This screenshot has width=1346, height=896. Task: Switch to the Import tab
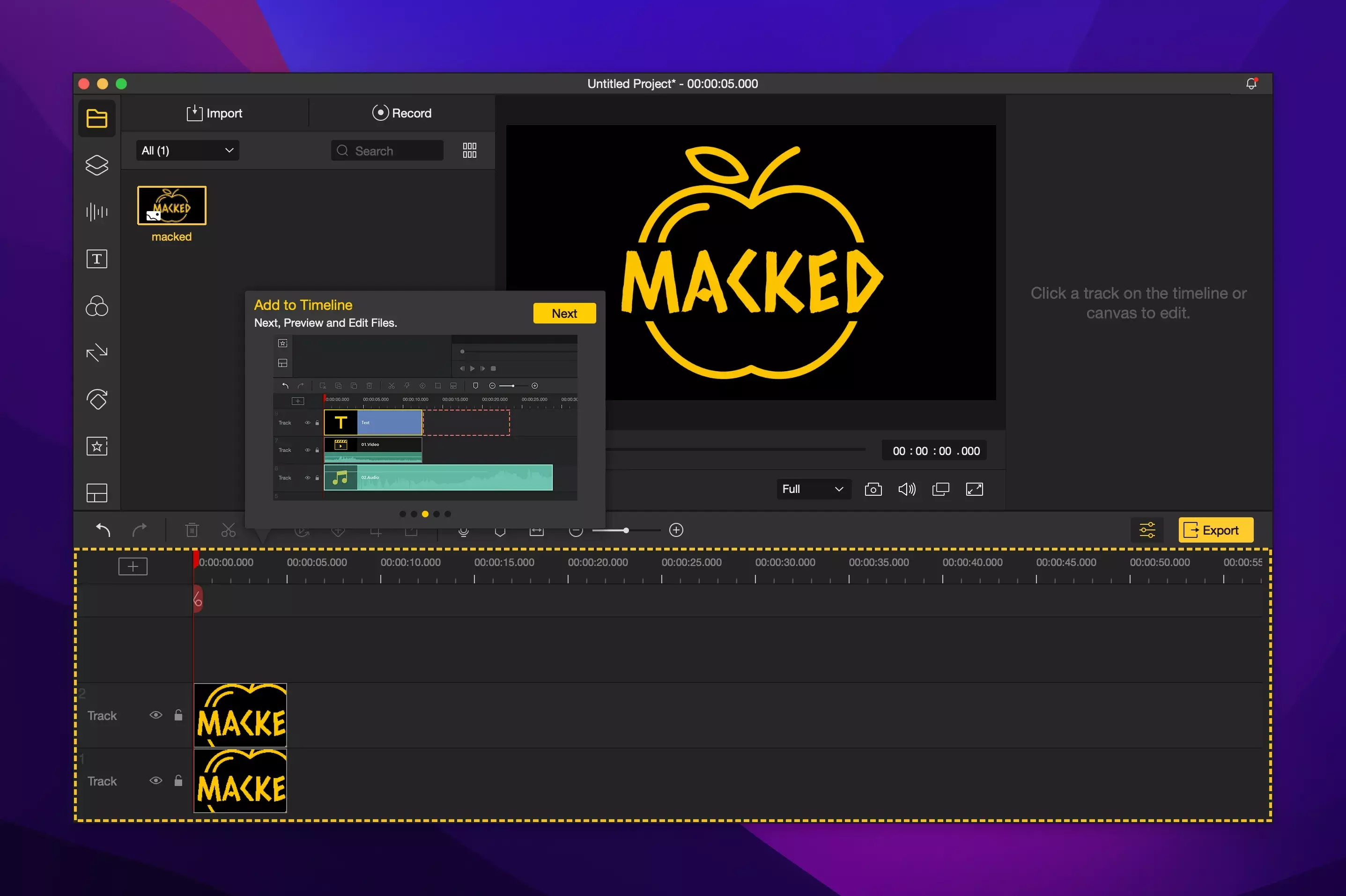tap(214, 113)
